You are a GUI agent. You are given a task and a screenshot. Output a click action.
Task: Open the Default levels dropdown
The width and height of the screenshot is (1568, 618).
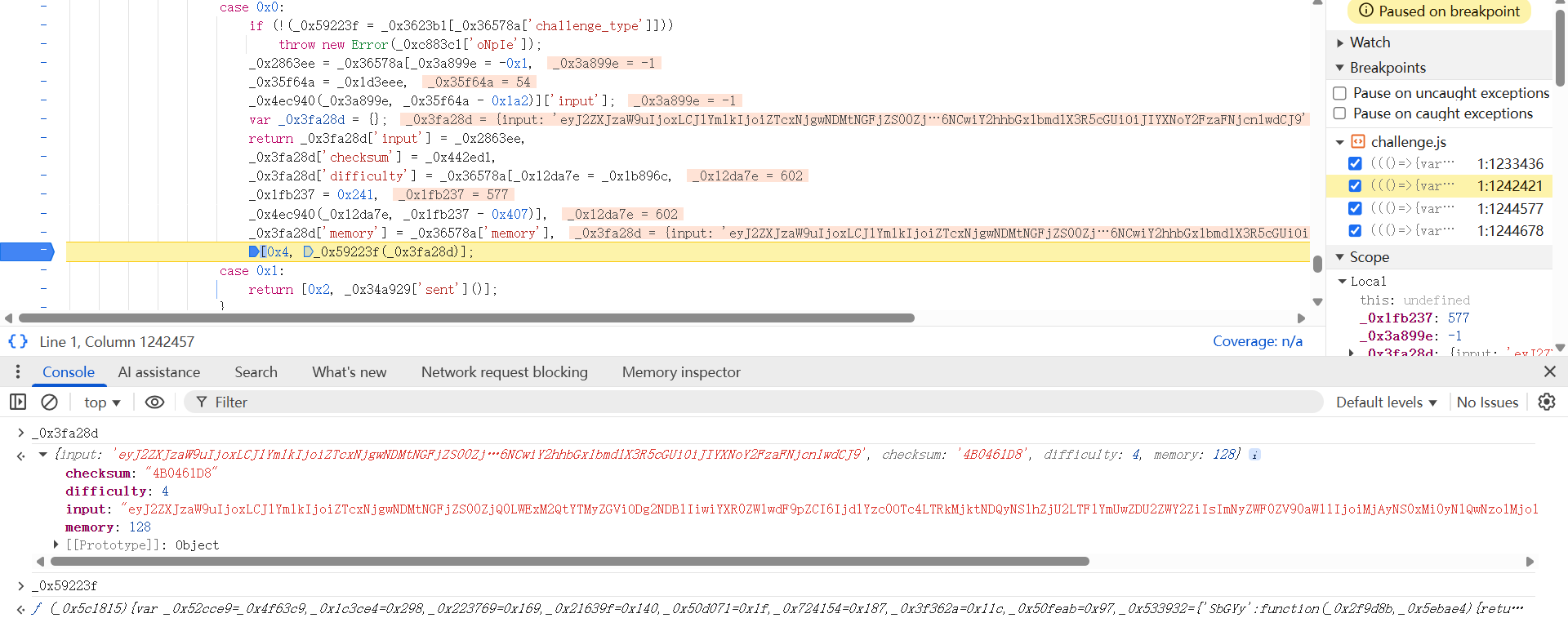(1386, 402)
